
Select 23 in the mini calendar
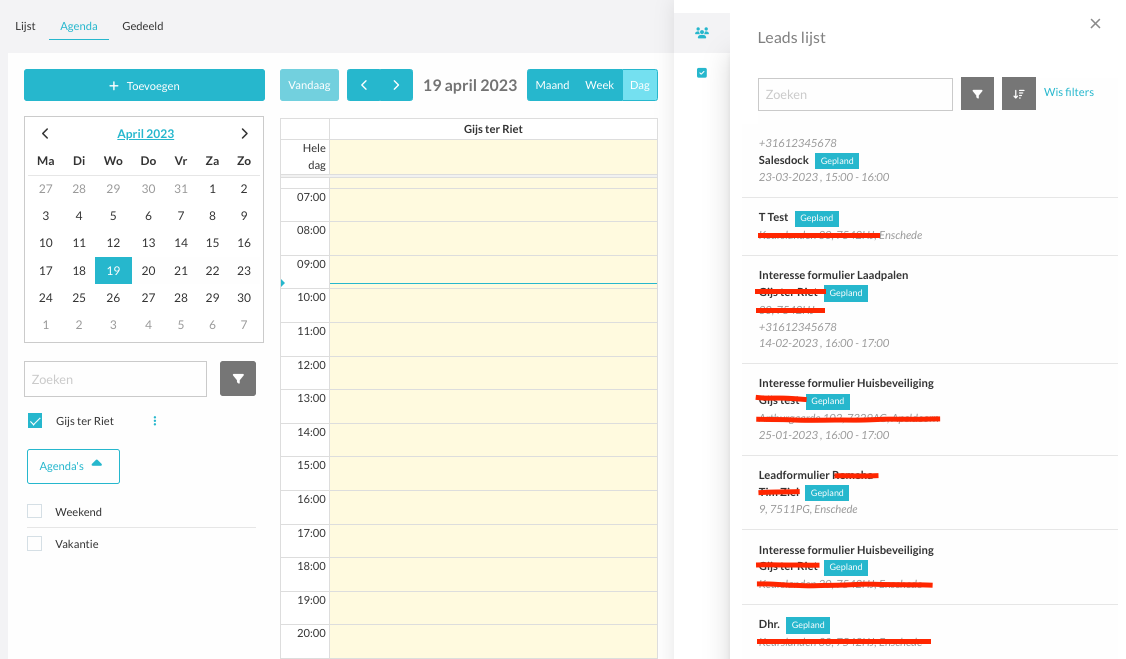(244, 271)
